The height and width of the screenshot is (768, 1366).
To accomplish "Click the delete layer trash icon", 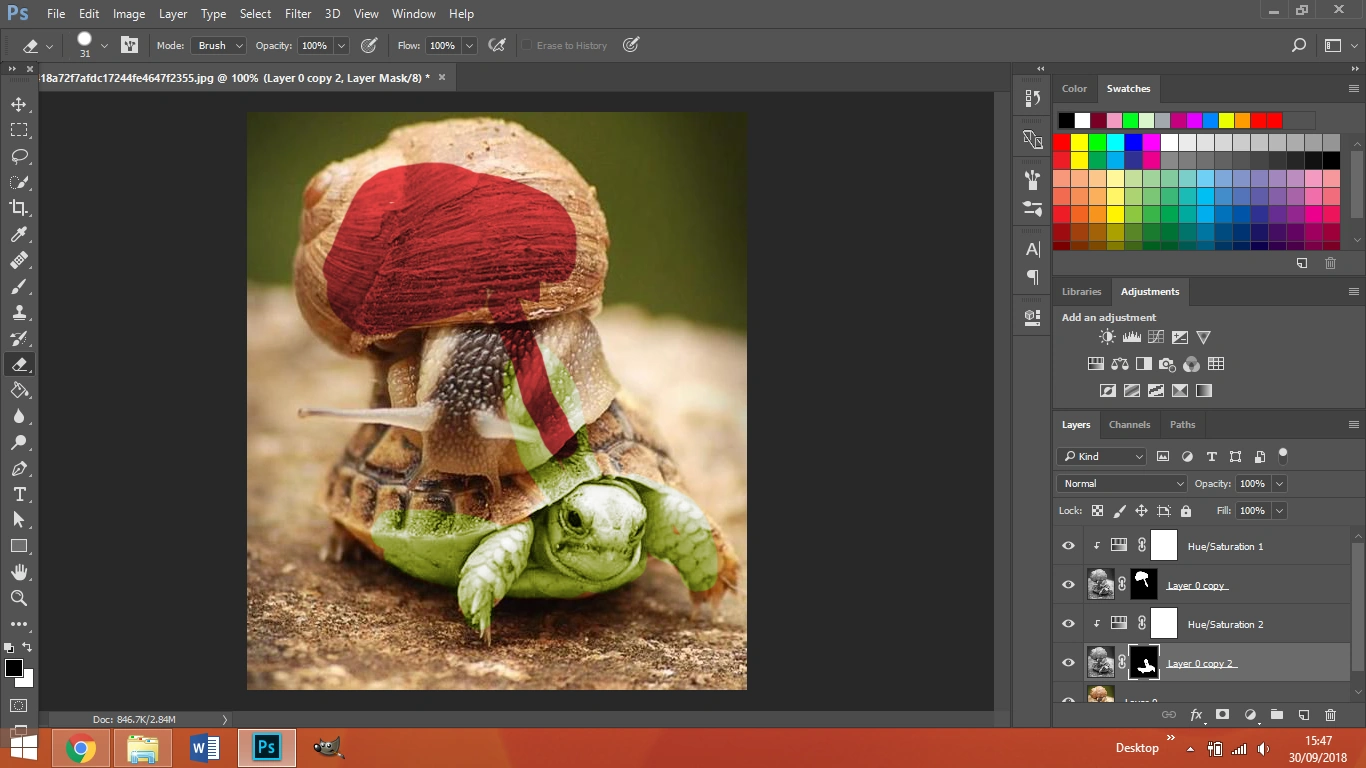I will pyautogui.click(x=1330, y=715).
